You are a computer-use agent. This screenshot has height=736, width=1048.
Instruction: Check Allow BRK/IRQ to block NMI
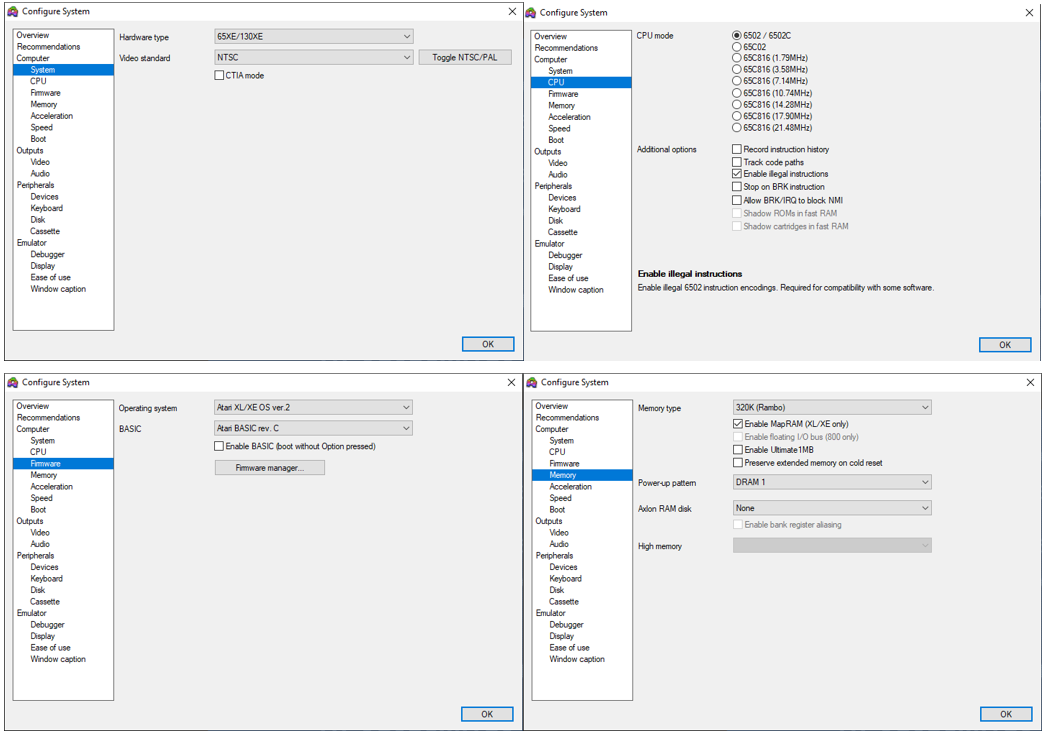pos(737,200)
